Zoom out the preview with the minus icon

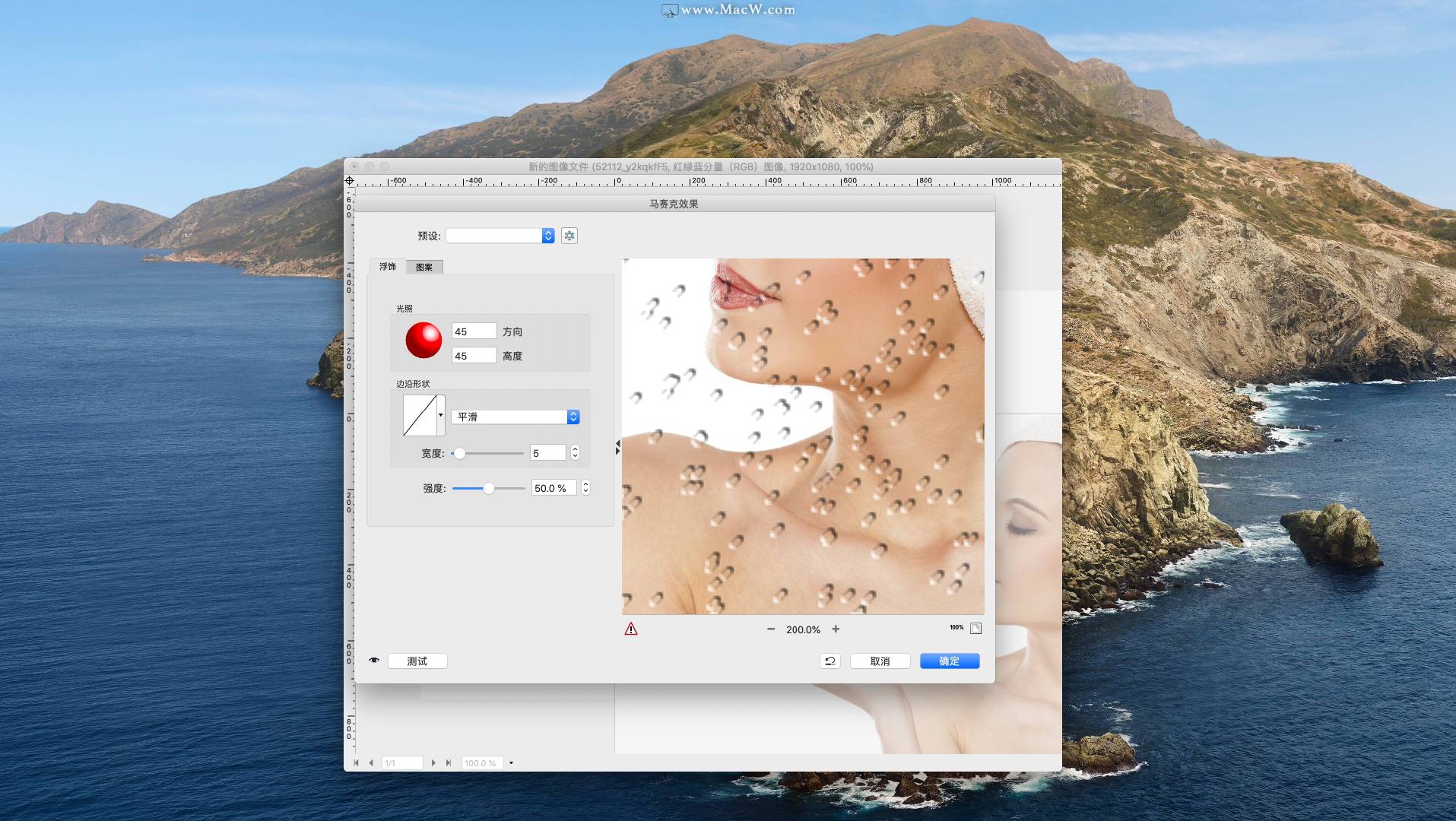(x=772, y=629)
